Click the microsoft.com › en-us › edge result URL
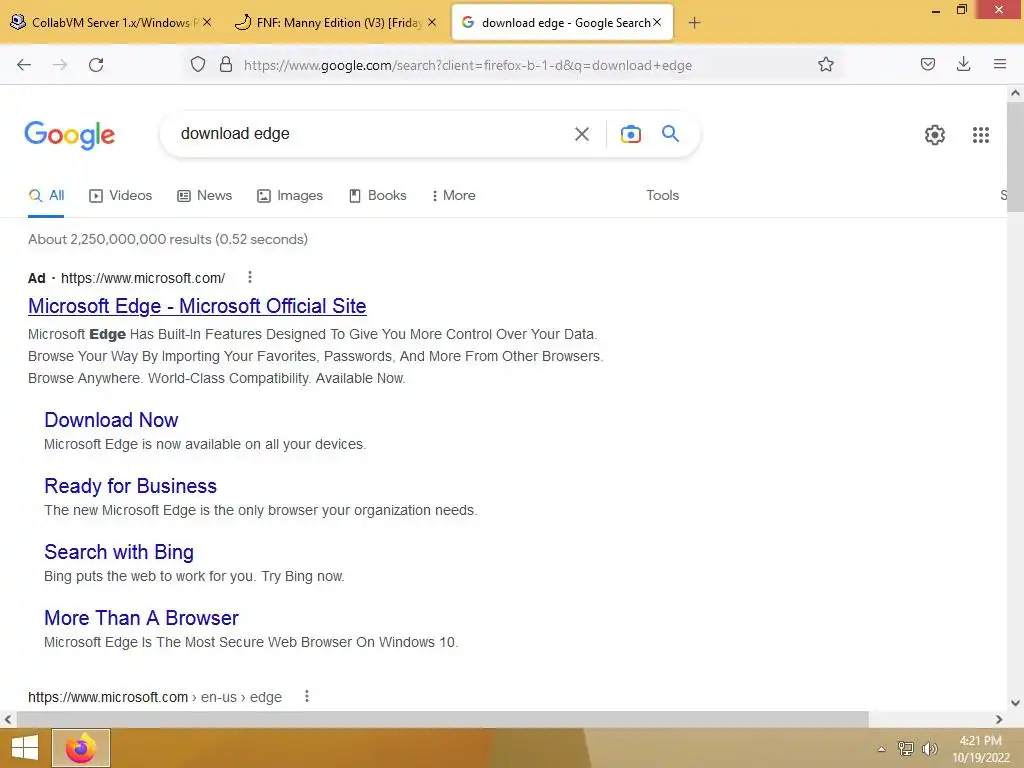Screen dimensions: 1024x768 [155, 697]
